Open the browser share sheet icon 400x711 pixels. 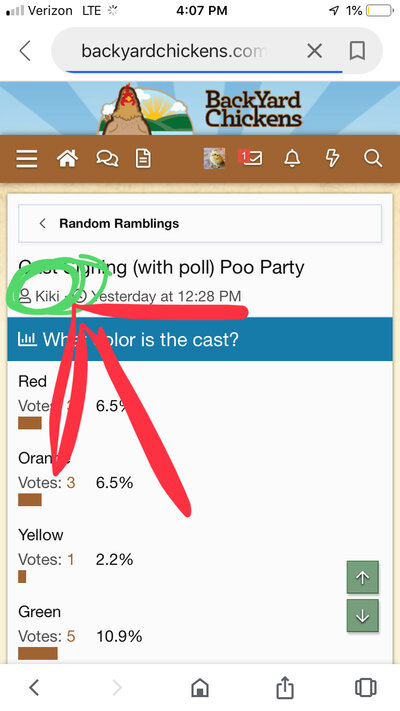click(284, 687)
